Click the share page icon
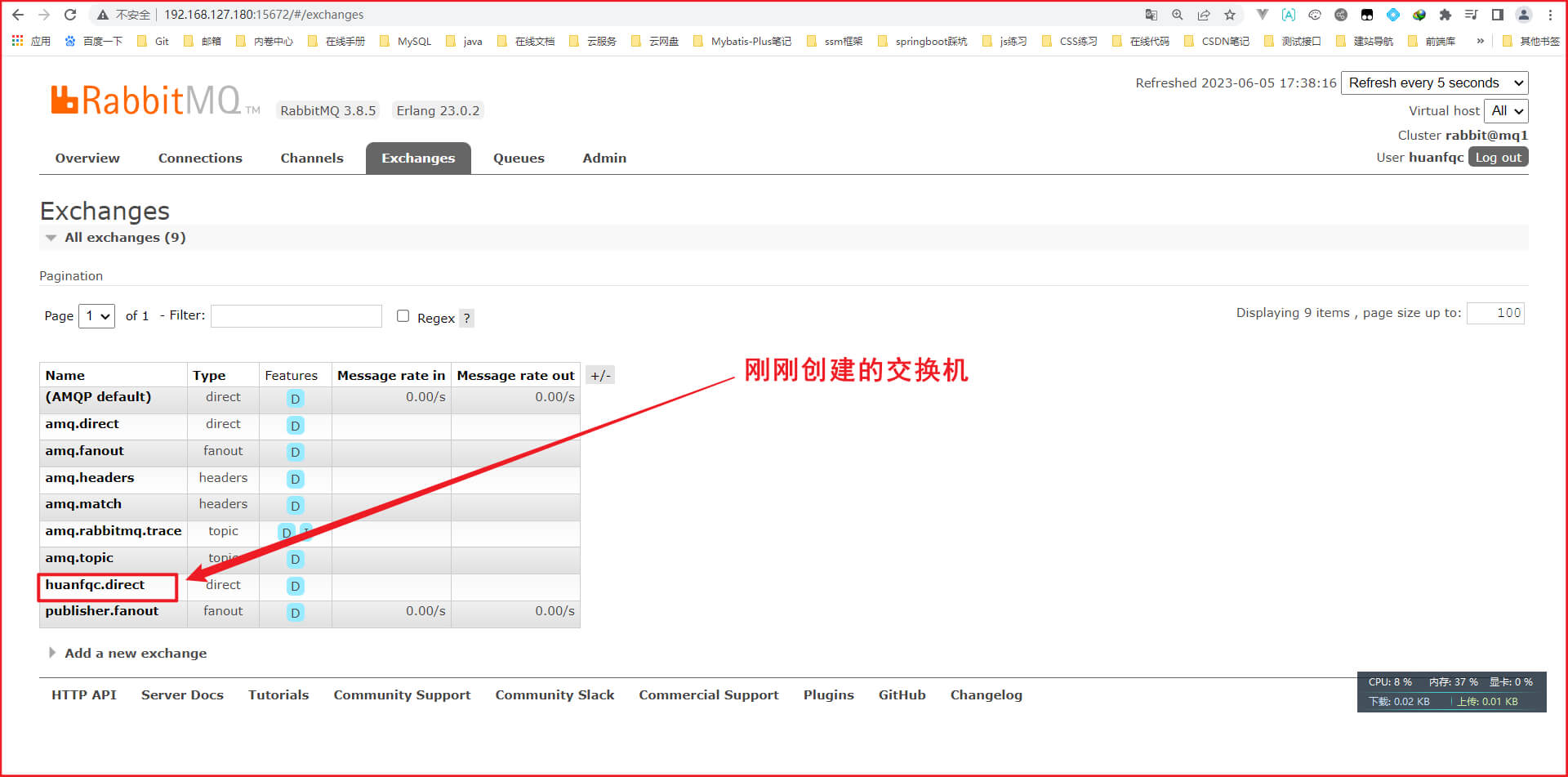 tap(1204, 15)
